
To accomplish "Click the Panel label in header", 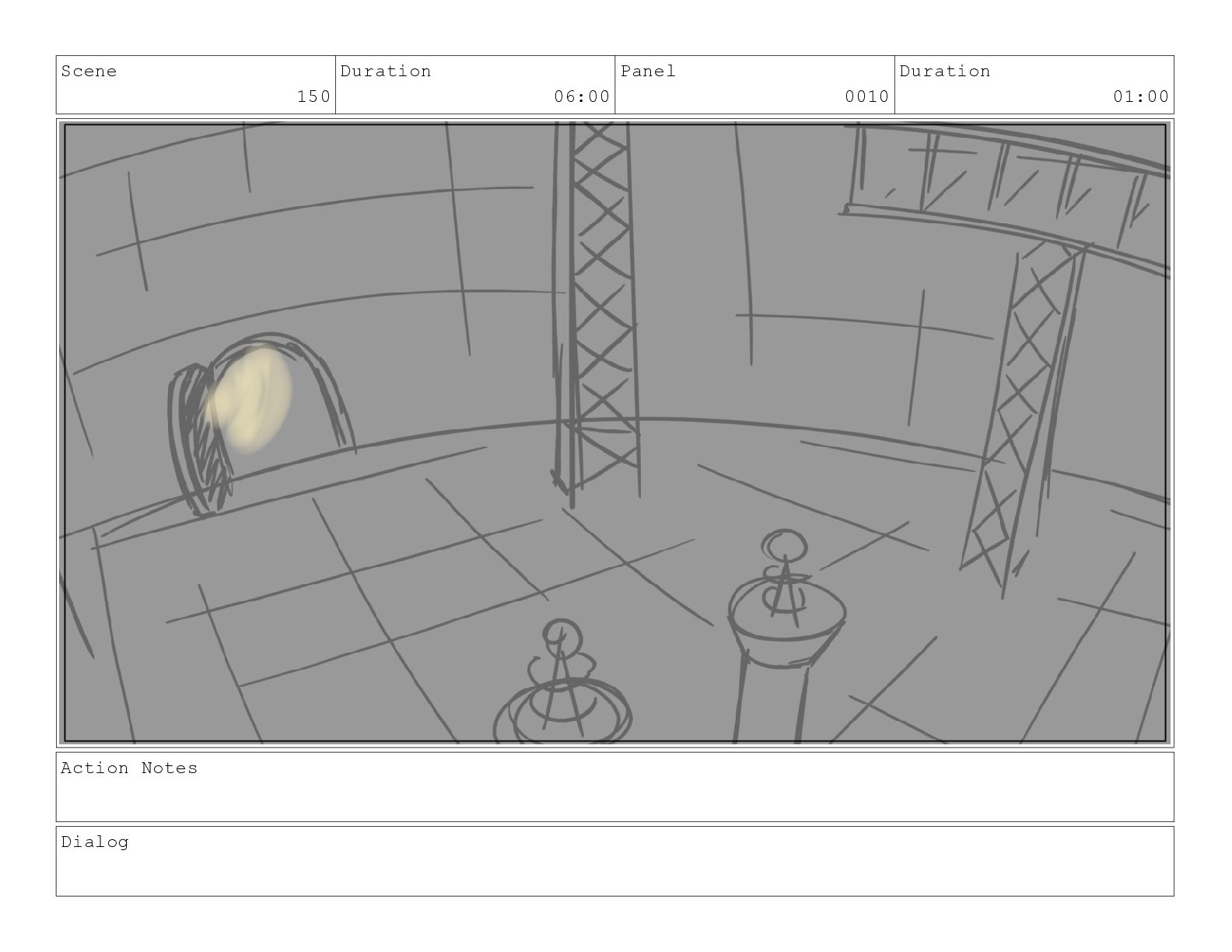I will coord(648,71).
